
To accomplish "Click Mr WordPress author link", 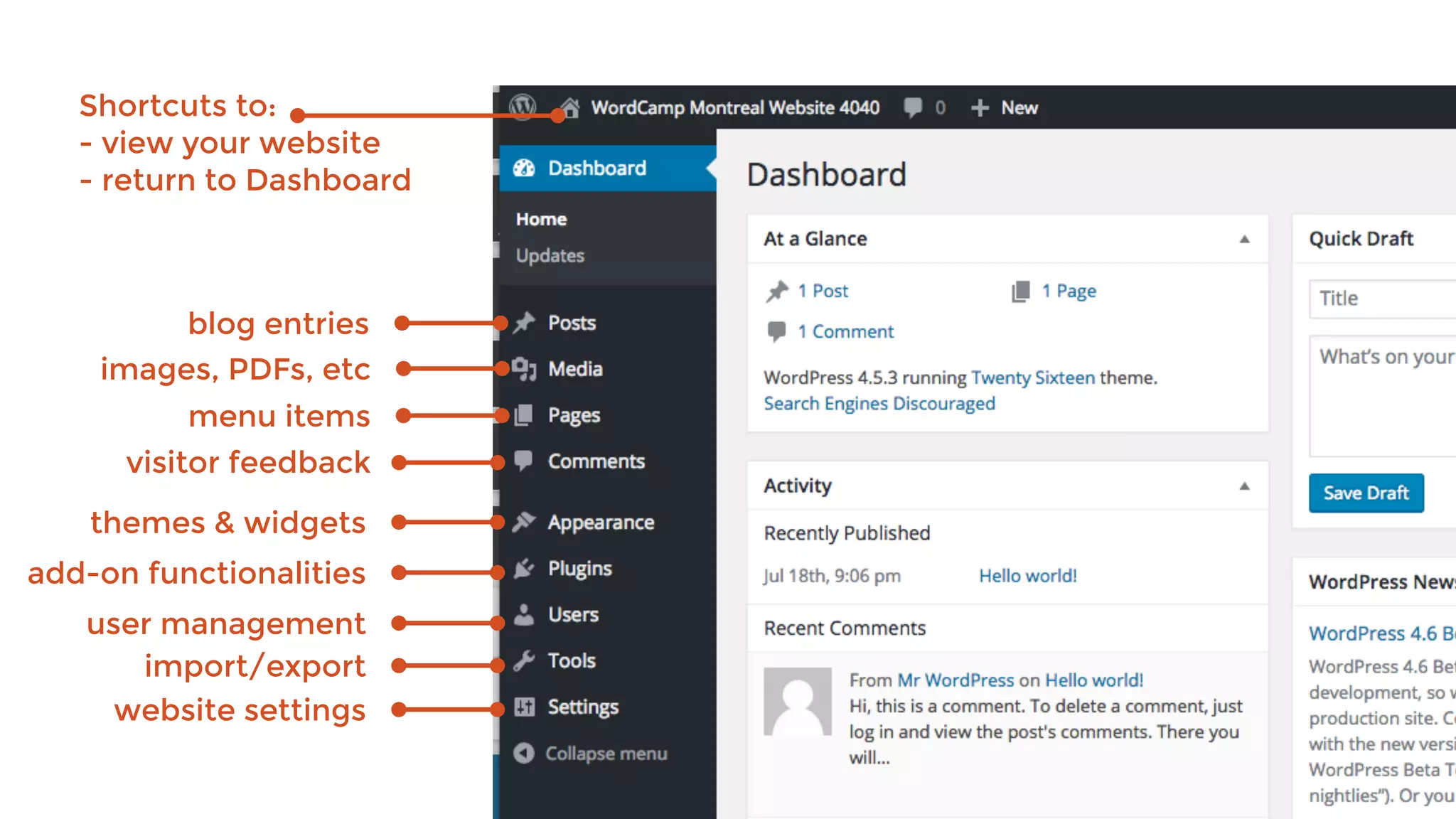I will 955,680.
